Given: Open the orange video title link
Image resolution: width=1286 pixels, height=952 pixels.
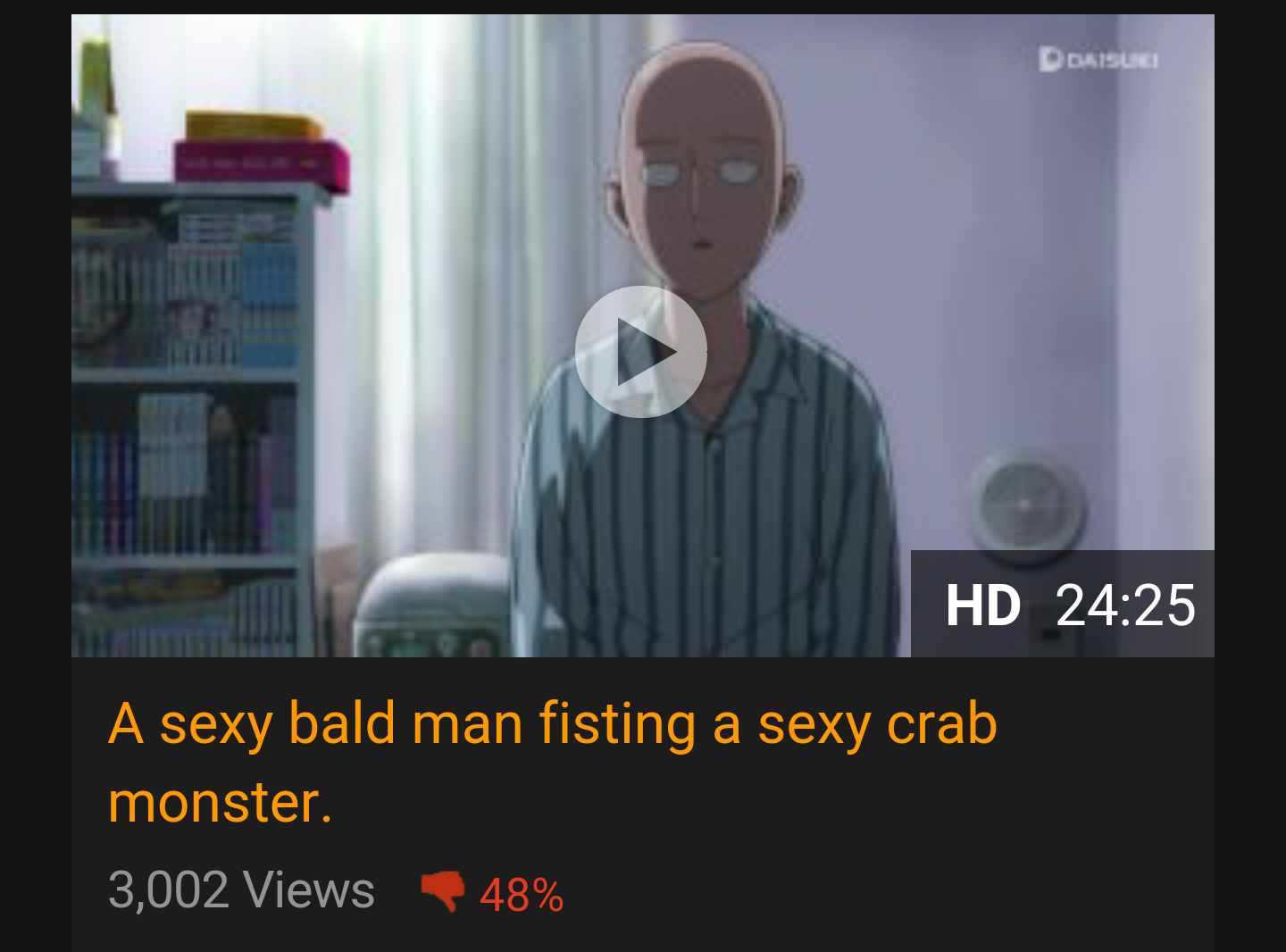Looking at the screenshot, I should (x=552, y=762).
